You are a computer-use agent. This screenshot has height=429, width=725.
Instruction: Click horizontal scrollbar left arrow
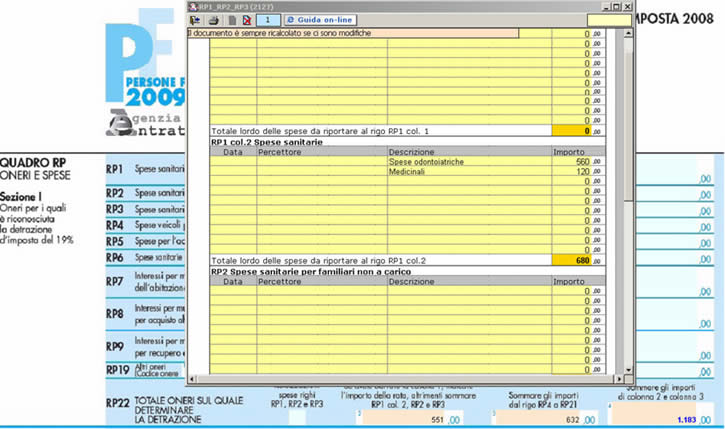pos(193,379)
